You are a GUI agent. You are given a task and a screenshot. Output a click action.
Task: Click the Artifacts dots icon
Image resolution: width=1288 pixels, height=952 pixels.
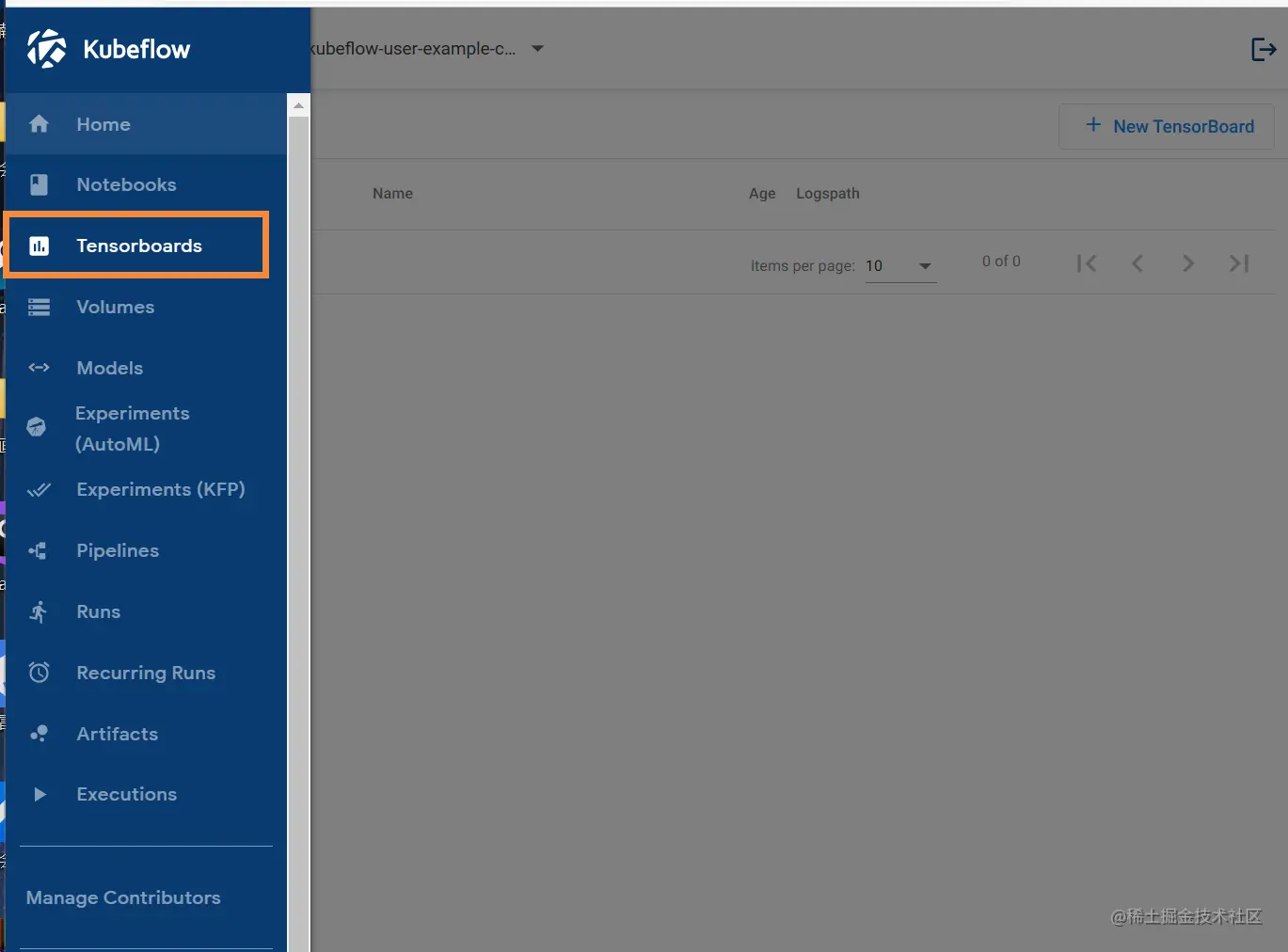click(x=39, y=734)
